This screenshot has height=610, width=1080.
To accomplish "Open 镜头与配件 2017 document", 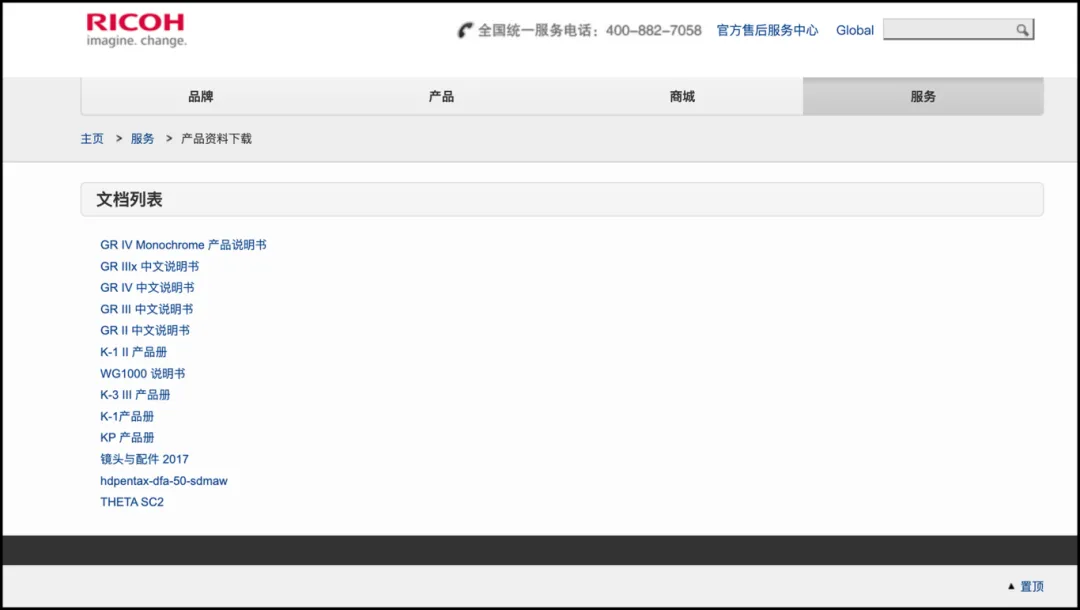I will pos(145,459).
